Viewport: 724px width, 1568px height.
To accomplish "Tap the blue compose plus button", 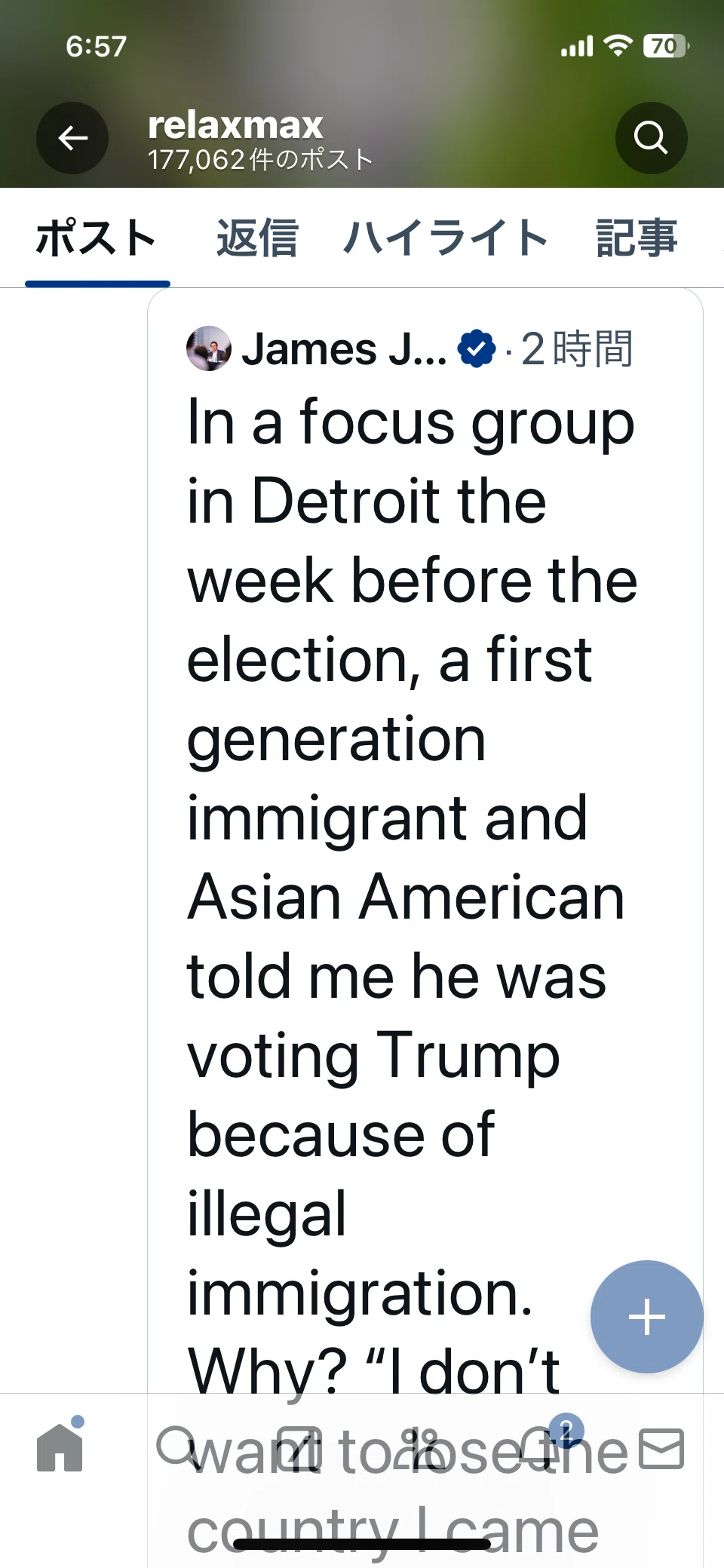I will pyautogui.click(x=646, y=1317).
